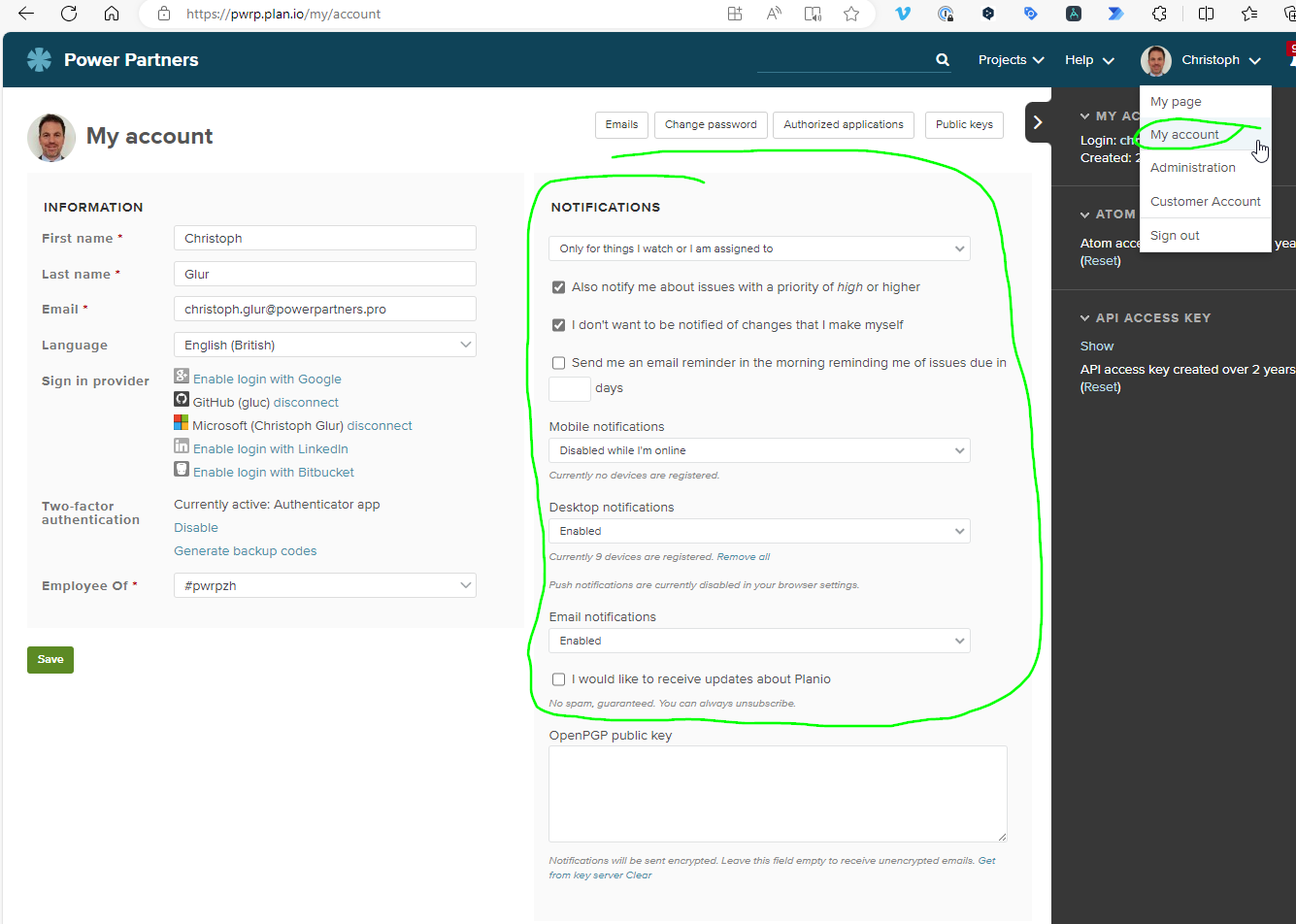Image resolution: width=1296 pixels, height=924 pixels.
Task: Expand the Help menu in header
Action: [x=1089, y=60]
